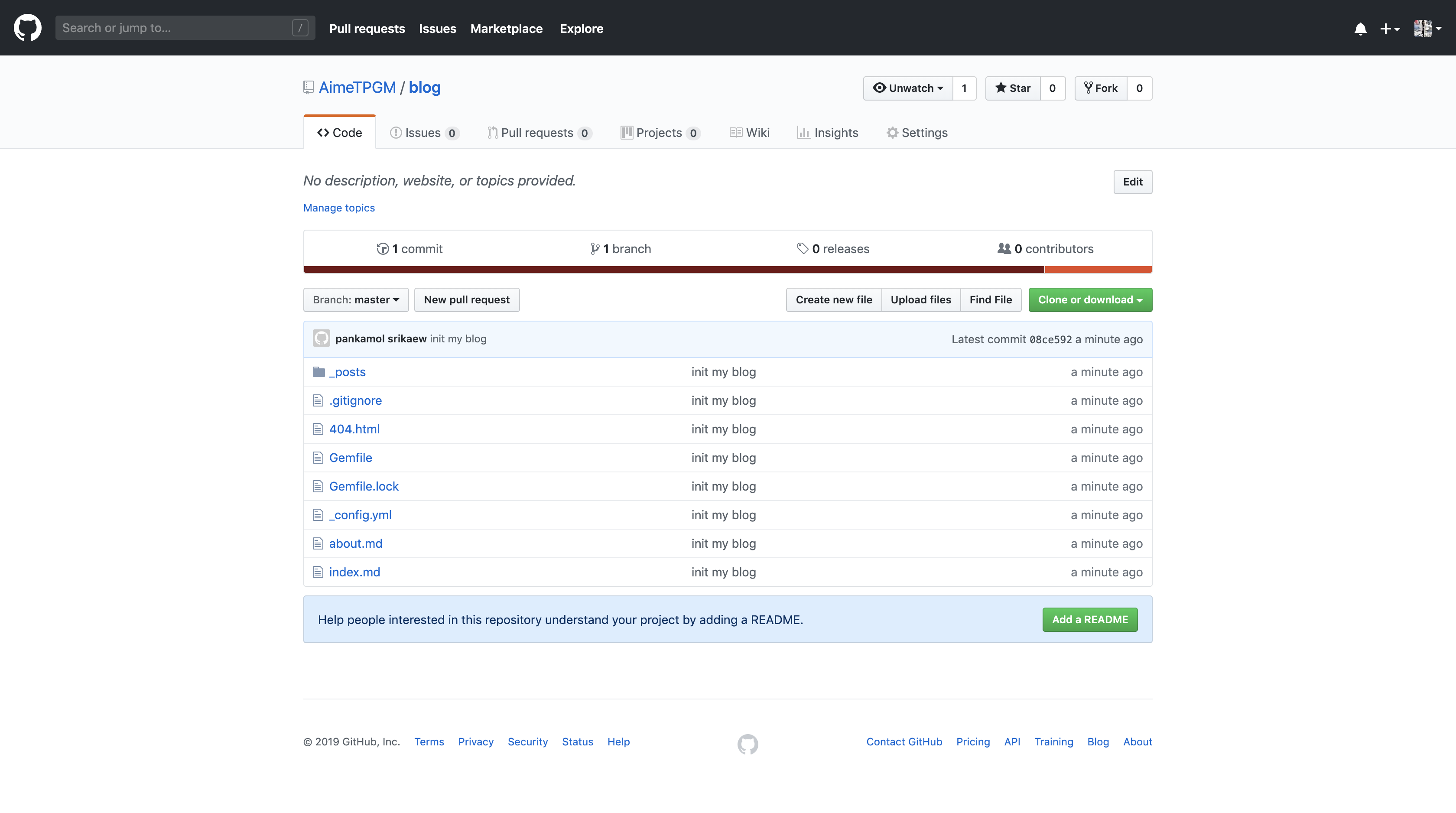Click pankamol srikaew's commit avatar
Viewport: 1456px width, 813px height.
coord(321,338)
